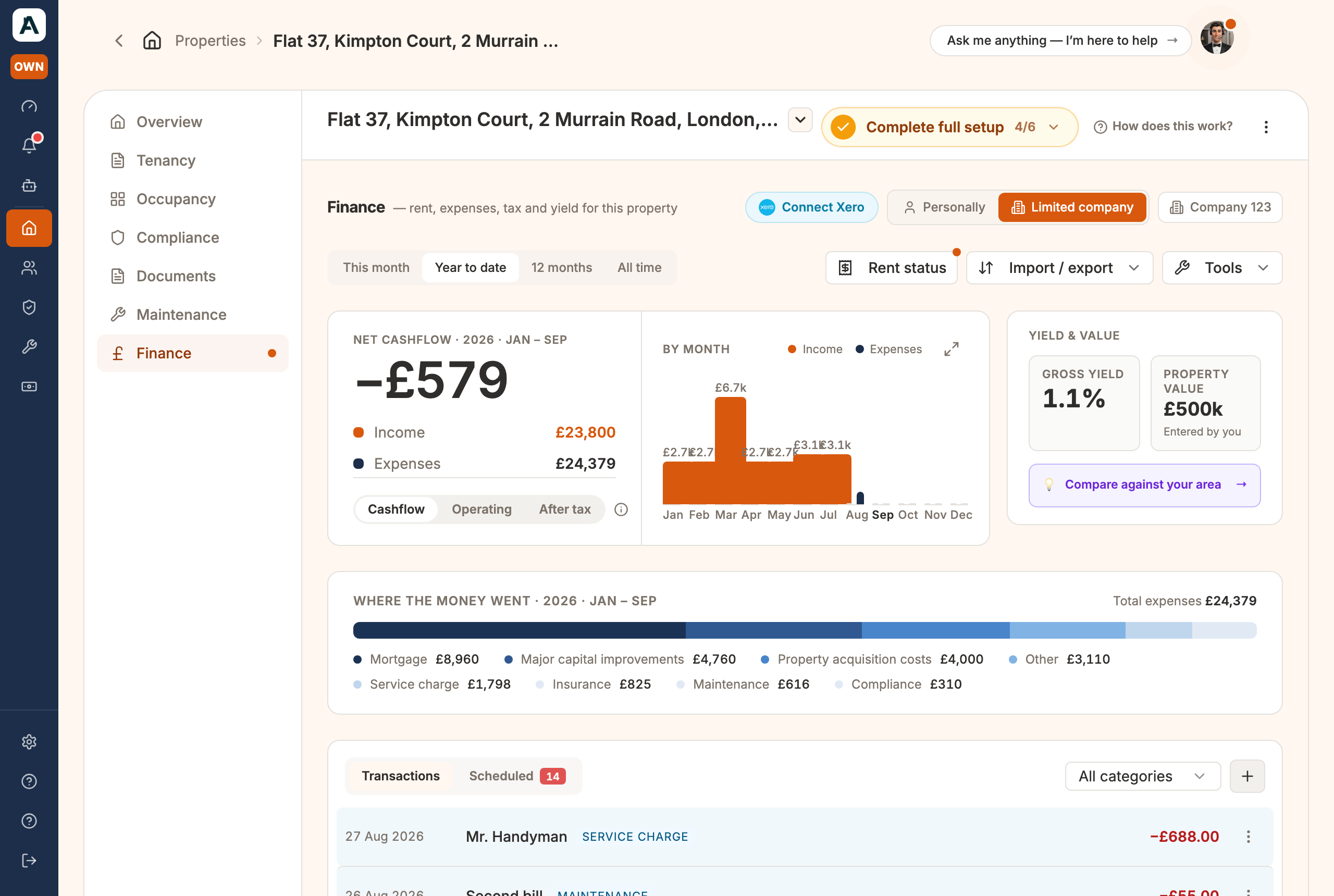The height and width of the screenshot is (896, 1334).
Task: Switch to Operating view
Action: (x=482, y=509)
